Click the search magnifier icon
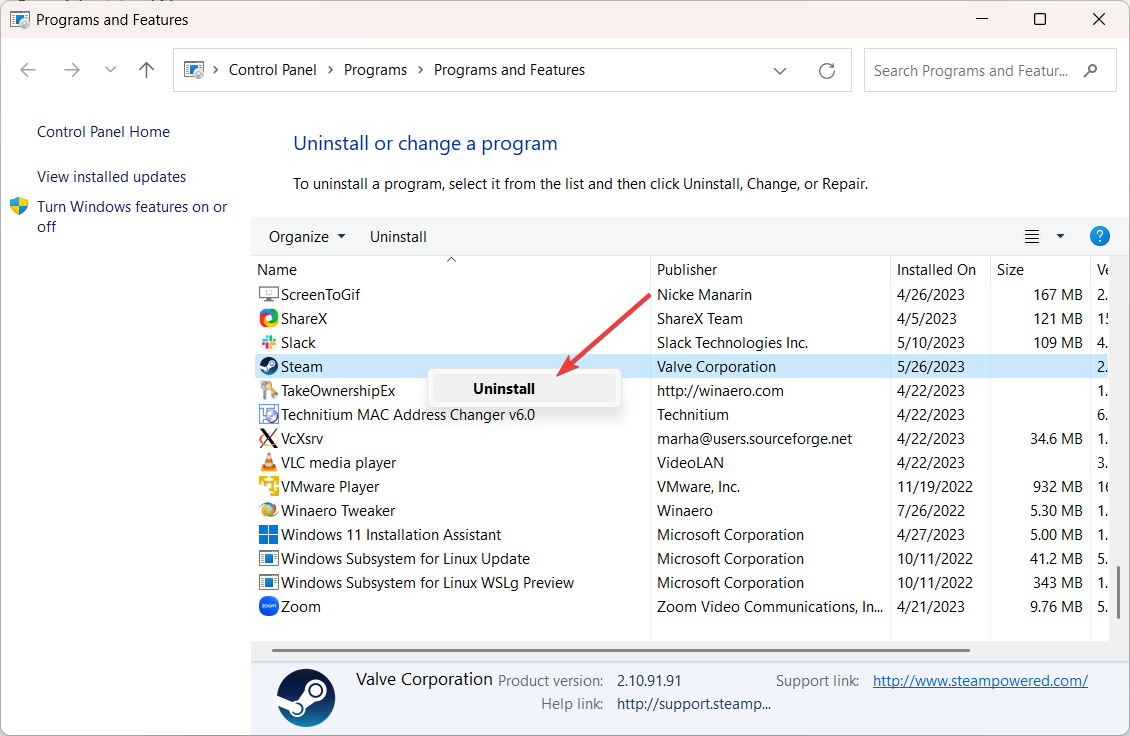This screenshot has width=1130, height=736. [1090, 71]
